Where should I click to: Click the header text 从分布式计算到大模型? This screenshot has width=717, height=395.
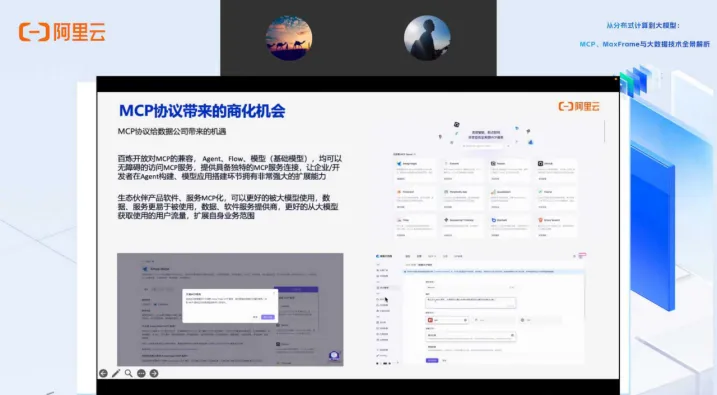click(643, 26)
